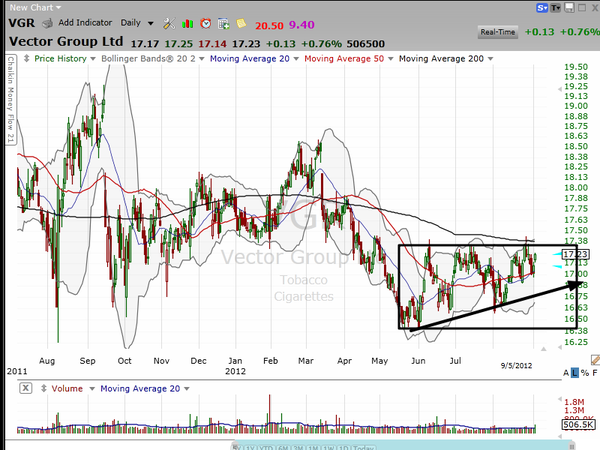Image resolution: width=600 pixels, height=450 pixels.
Task: Click the 19.50 price axis label
Action: [x=576, y=67]
